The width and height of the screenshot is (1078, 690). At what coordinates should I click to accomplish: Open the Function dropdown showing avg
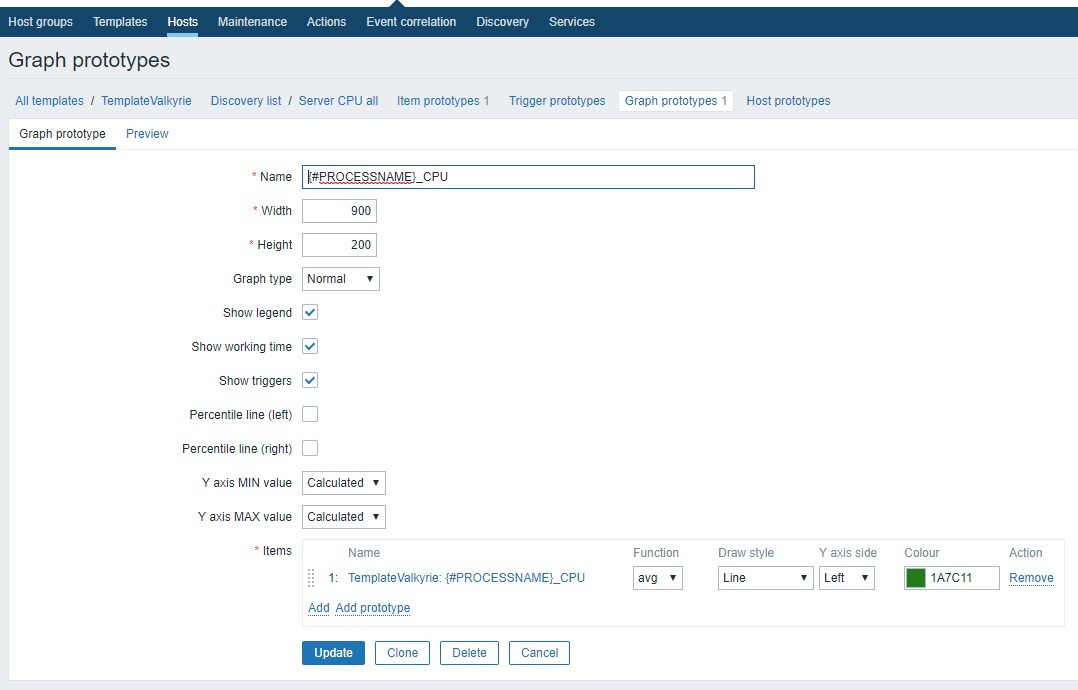tap(657, 578)
